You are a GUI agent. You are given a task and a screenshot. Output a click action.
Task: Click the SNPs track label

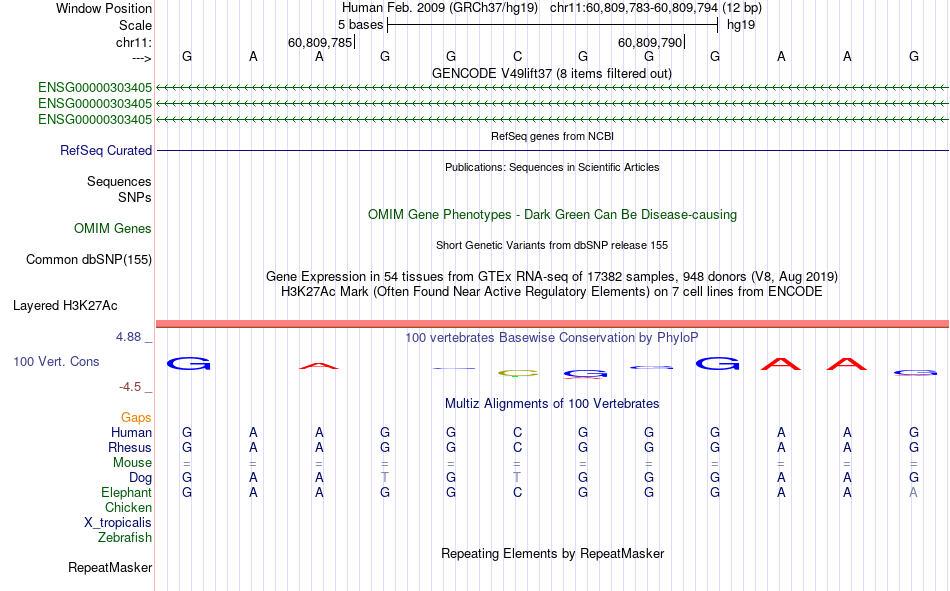pos(135,197)
